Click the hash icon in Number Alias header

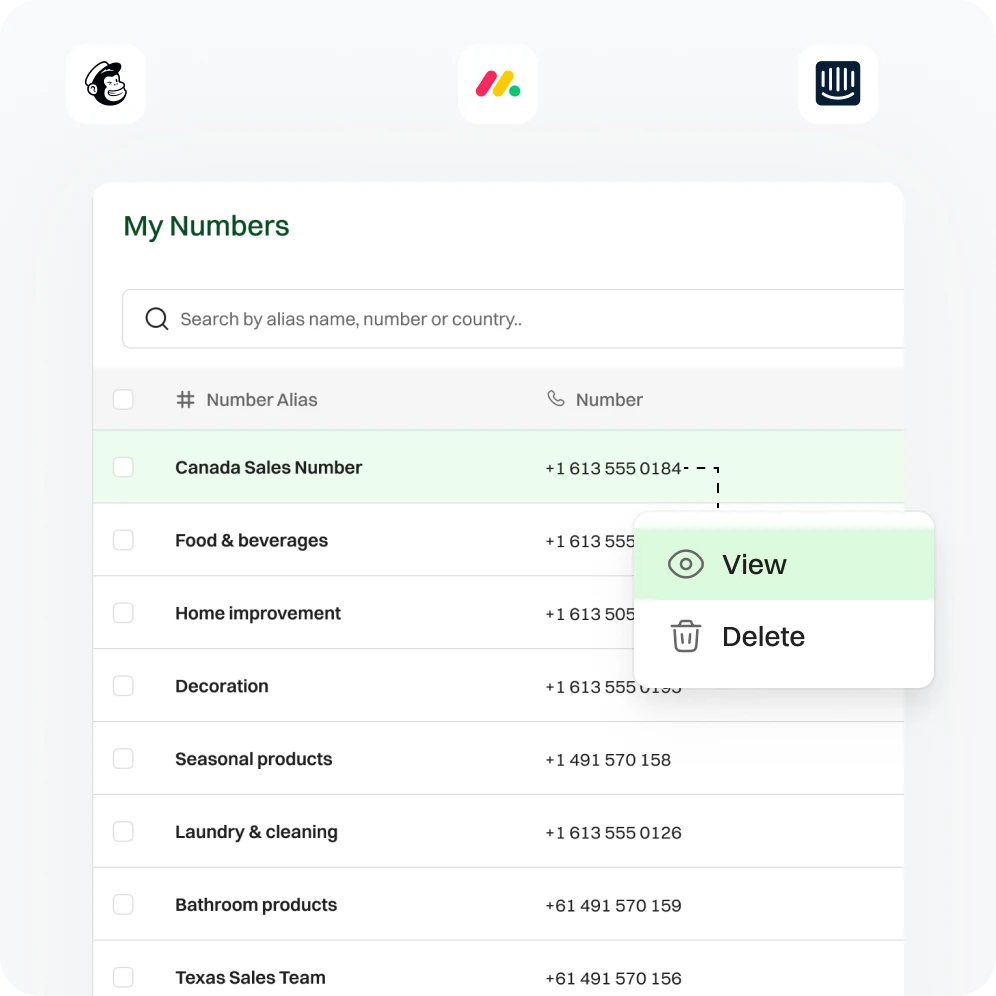185,400
